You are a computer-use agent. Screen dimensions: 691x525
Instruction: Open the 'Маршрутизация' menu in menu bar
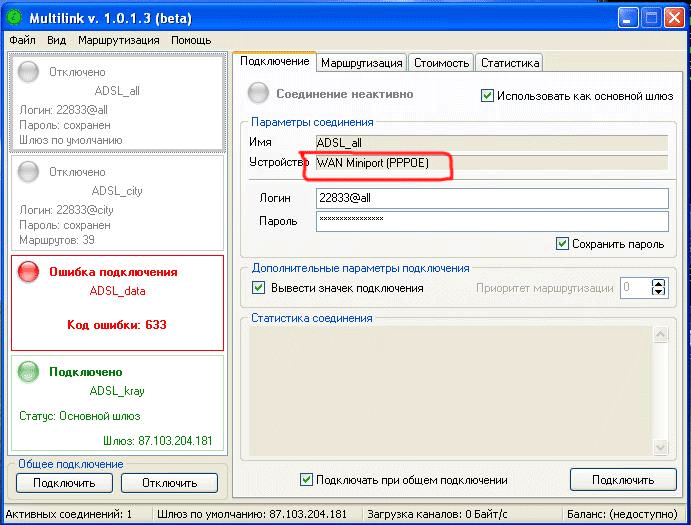(x=118, y=40)
